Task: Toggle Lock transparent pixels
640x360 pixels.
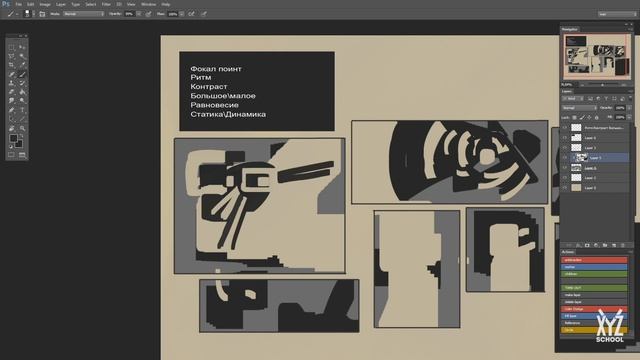Action: pyautogui.click(x=574, y=118)
